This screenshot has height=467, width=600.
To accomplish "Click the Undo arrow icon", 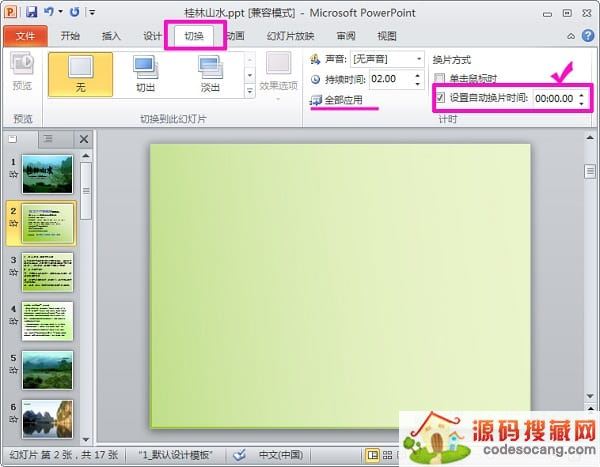I will [49, 12].
